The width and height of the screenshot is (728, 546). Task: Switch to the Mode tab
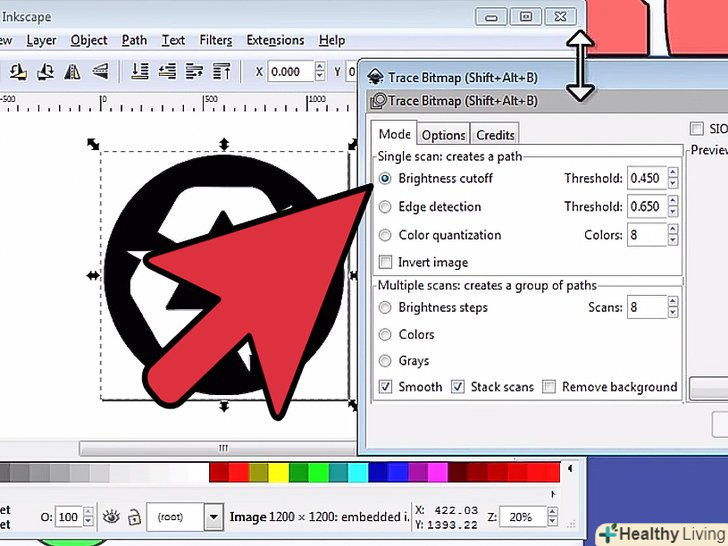coord(394,134)
